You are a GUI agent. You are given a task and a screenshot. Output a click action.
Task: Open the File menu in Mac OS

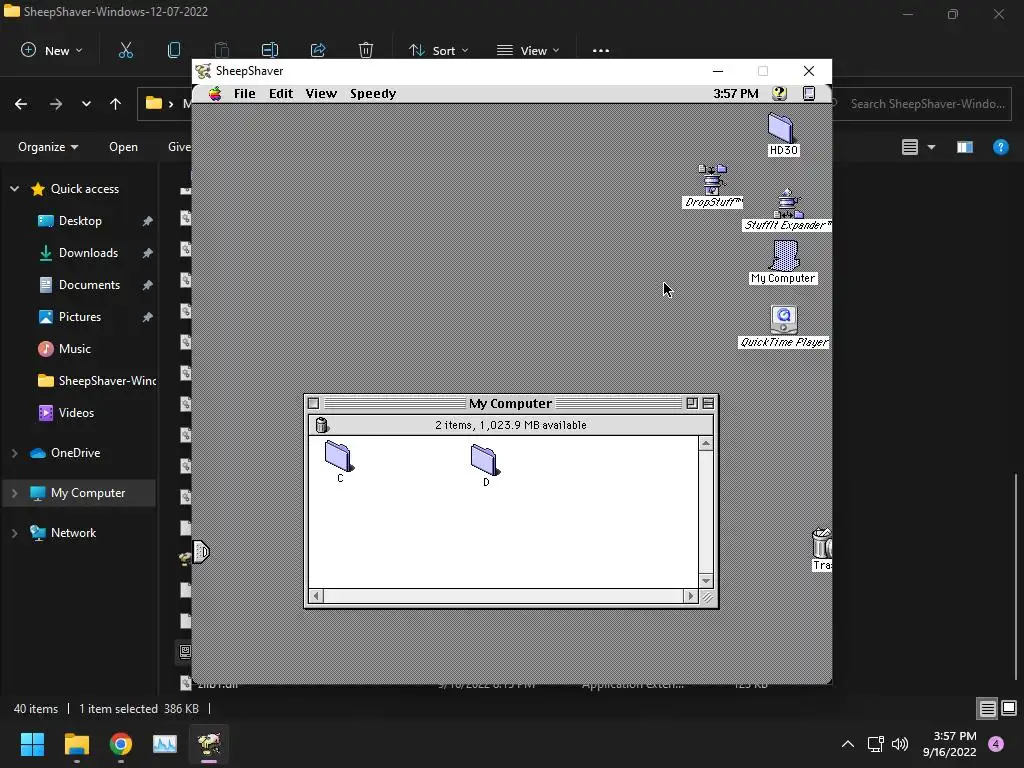[x=244, y=93]
